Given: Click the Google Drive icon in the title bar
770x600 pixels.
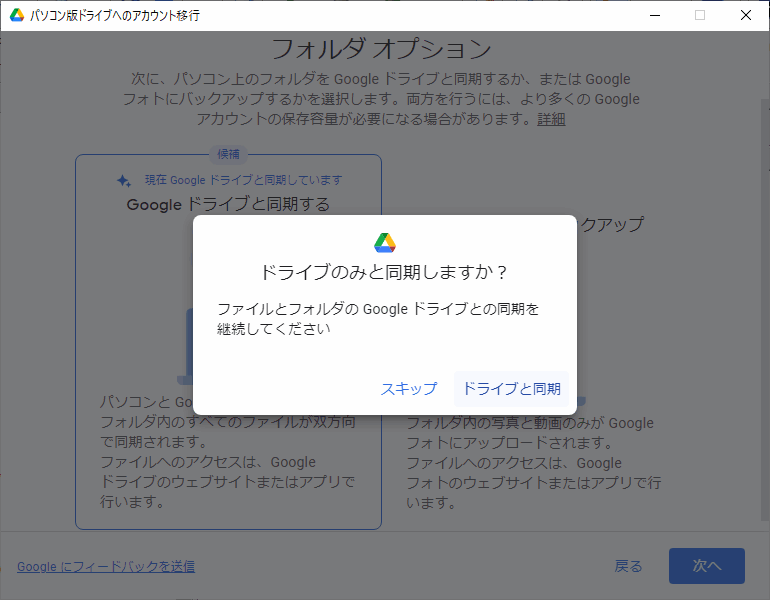Looking at the screenshot, I should click(x=17, y=15).
